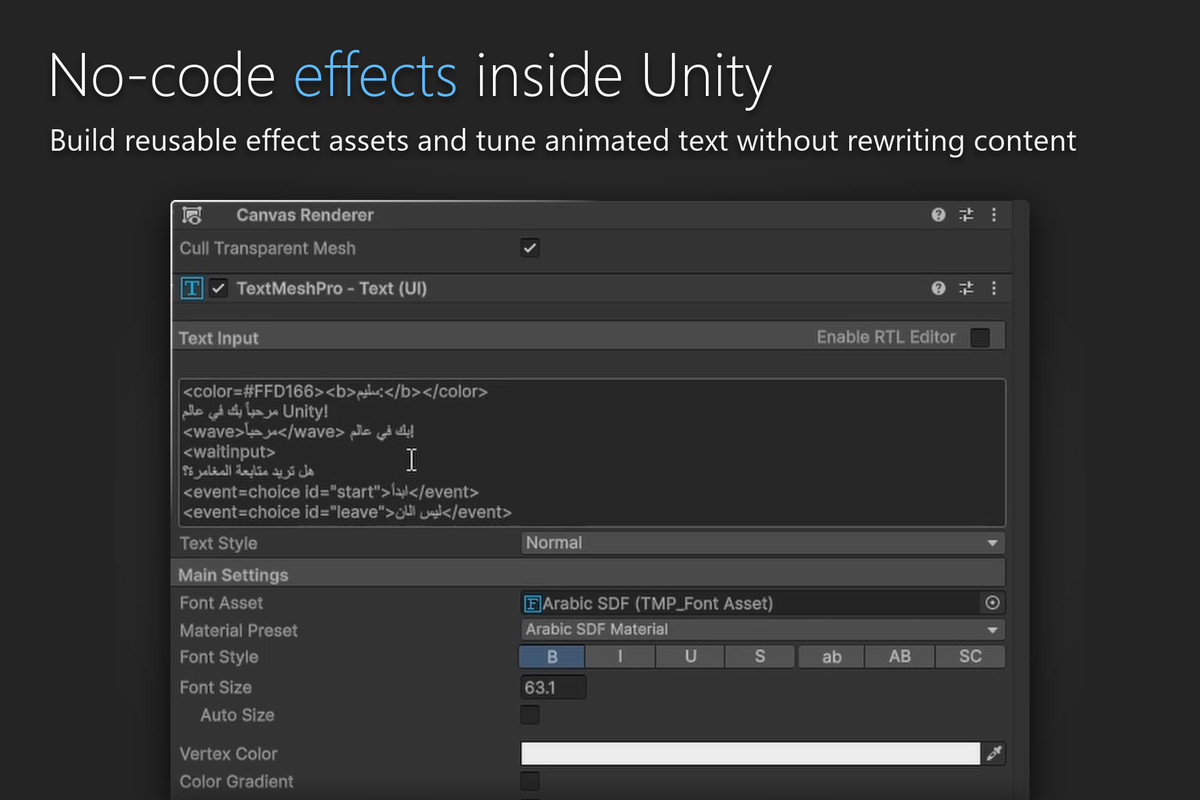Open TextMeshPro help reference icon
The image size is (1200, 800).
(x=938, y=288)
